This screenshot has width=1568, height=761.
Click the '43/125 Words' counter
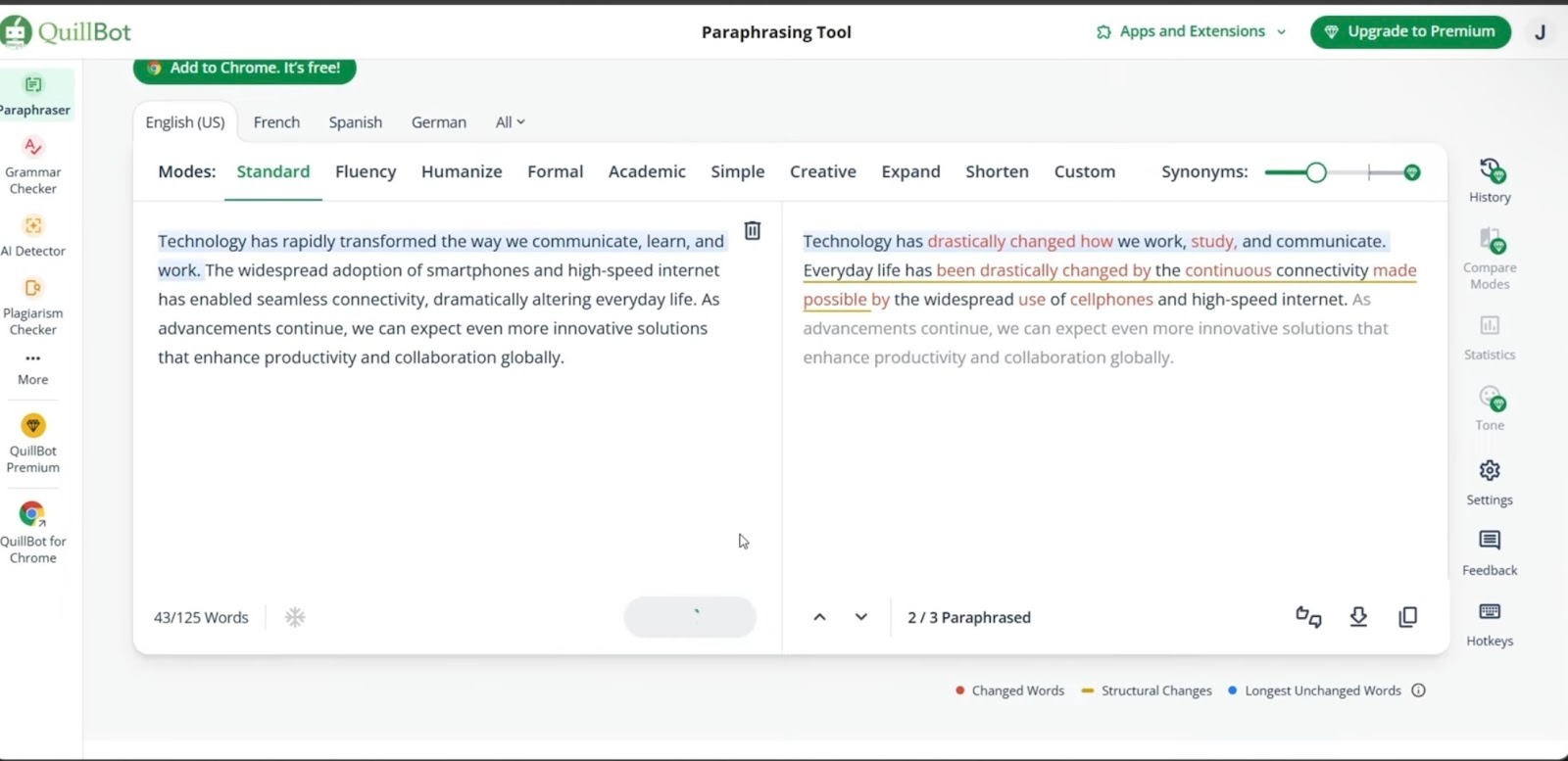[x=201, y=617]
